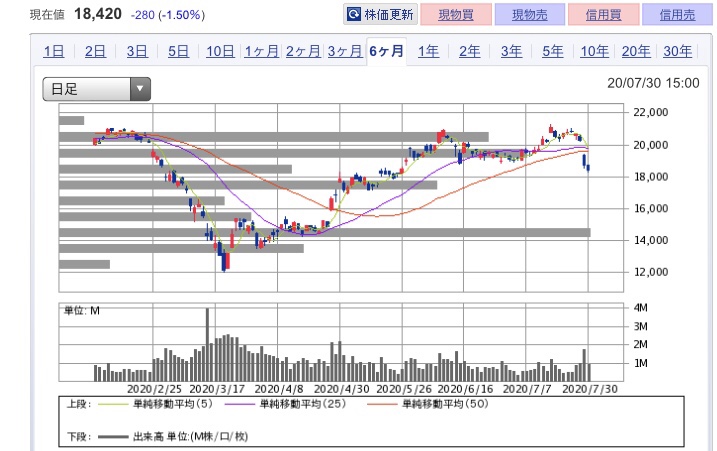This screenshot has width=717, height=451.
Task: Open the 30年 chart range tab
Action: pyautogui.click(x=677, y=51)
